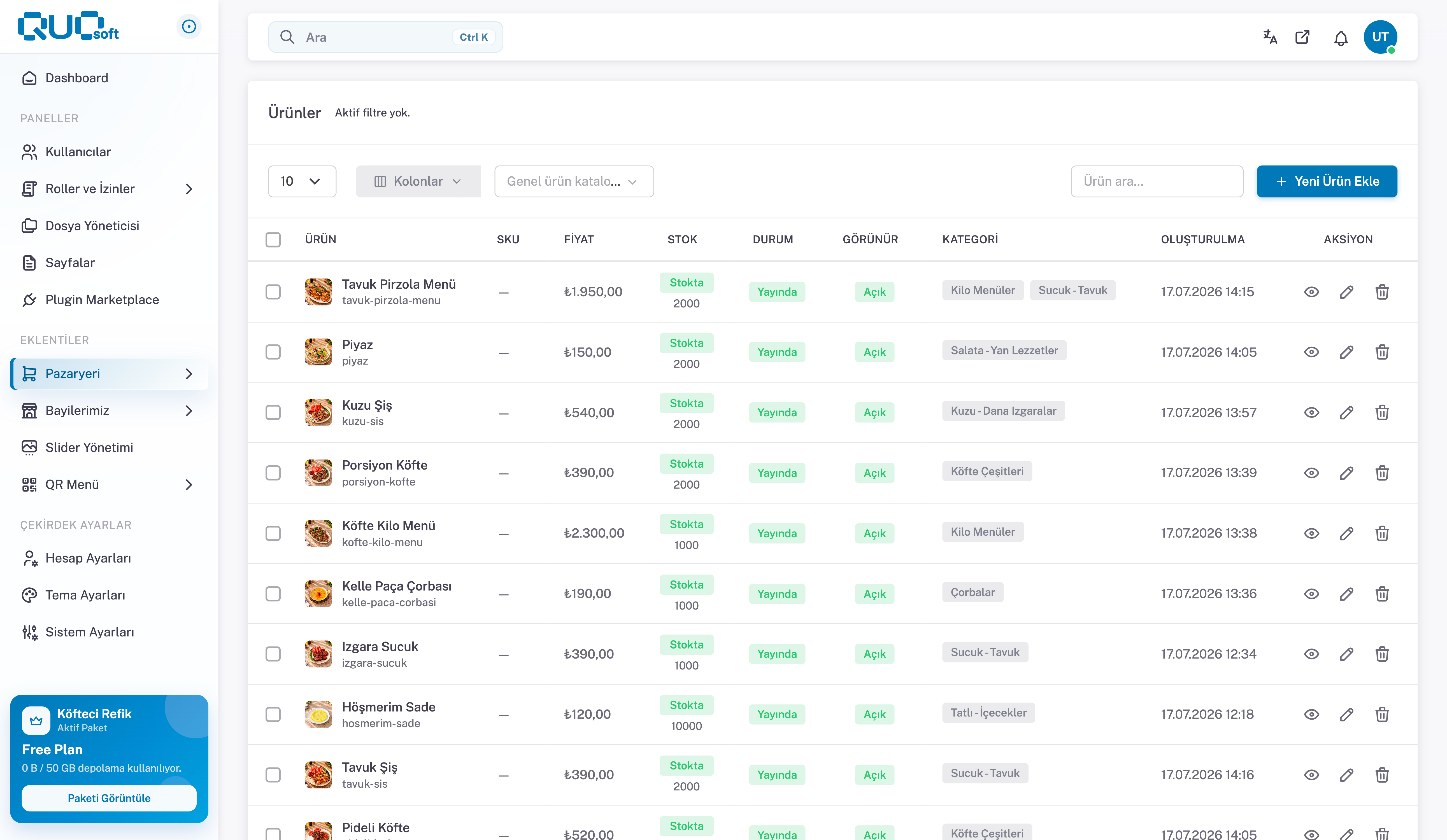This screenshot has width=1447, height=840.
Task: View Tavuk Pirzola Menü with eye icon
Action: pyautogui.click(x=1311, y=292)
